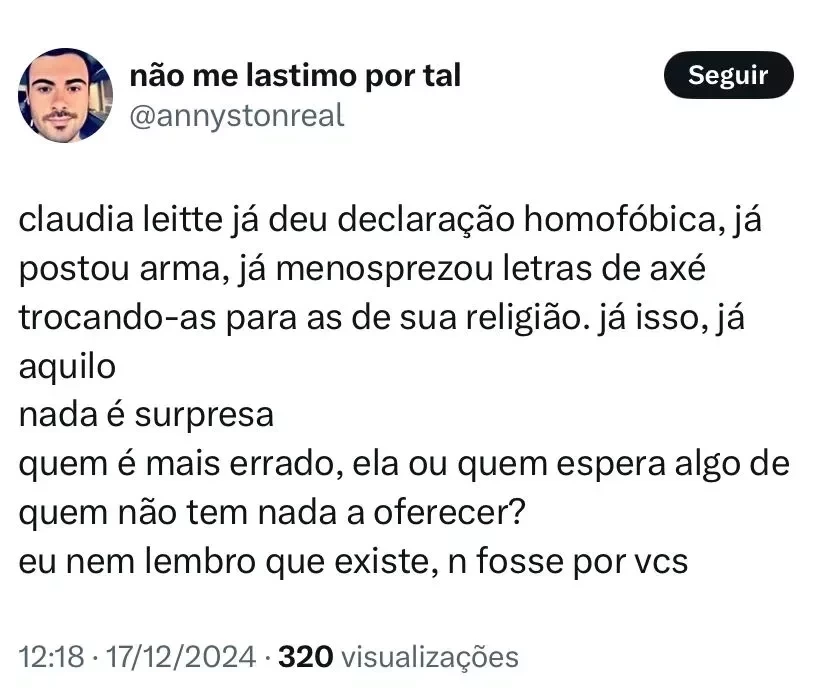Click the 17/12/2024 post date

point(177,657)
